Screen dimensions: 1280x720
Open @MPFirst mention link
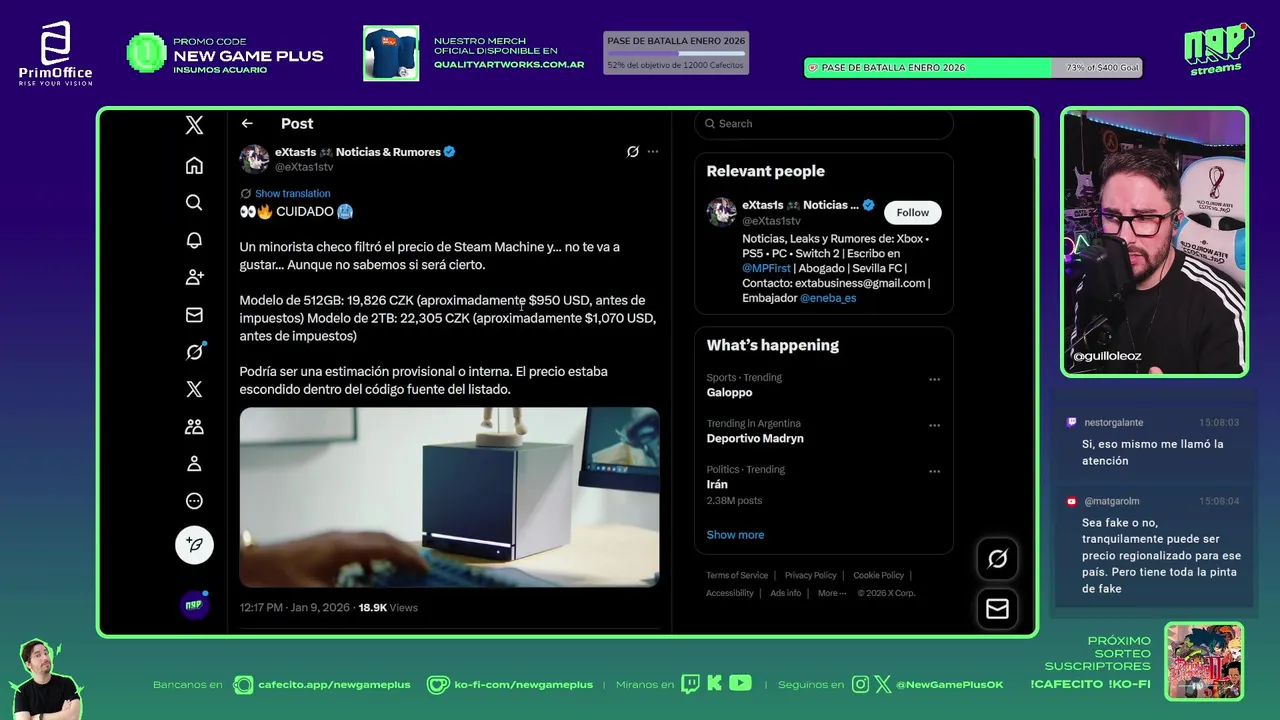[767, 268]
